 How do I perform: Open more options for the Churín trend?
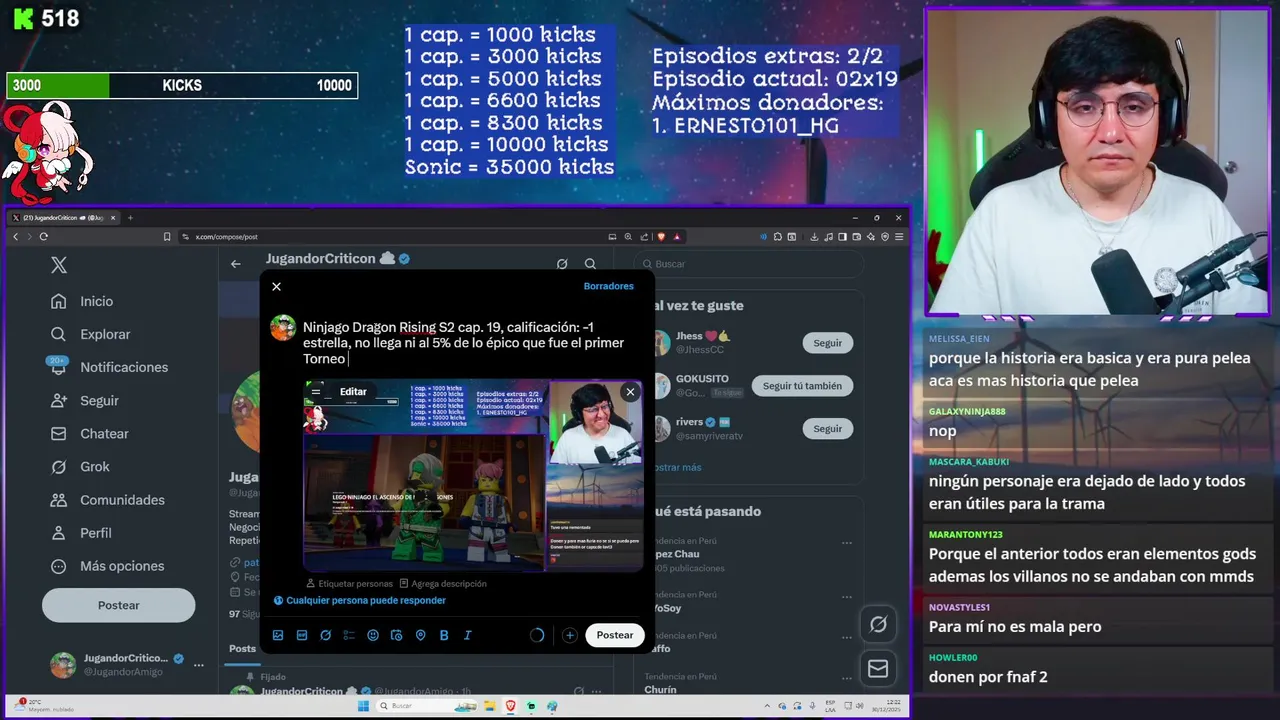click(847, 679)
